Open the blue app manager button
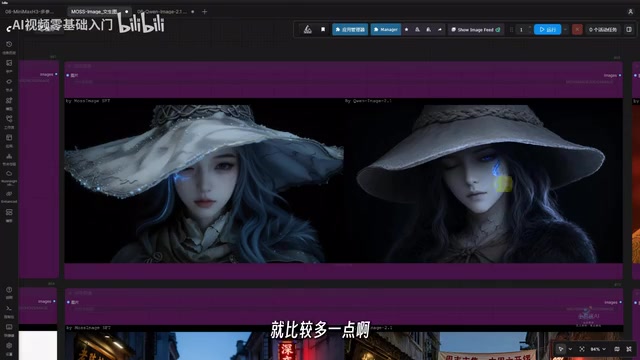This screenshot has width=640, height=360. click(x=350, y=29)
